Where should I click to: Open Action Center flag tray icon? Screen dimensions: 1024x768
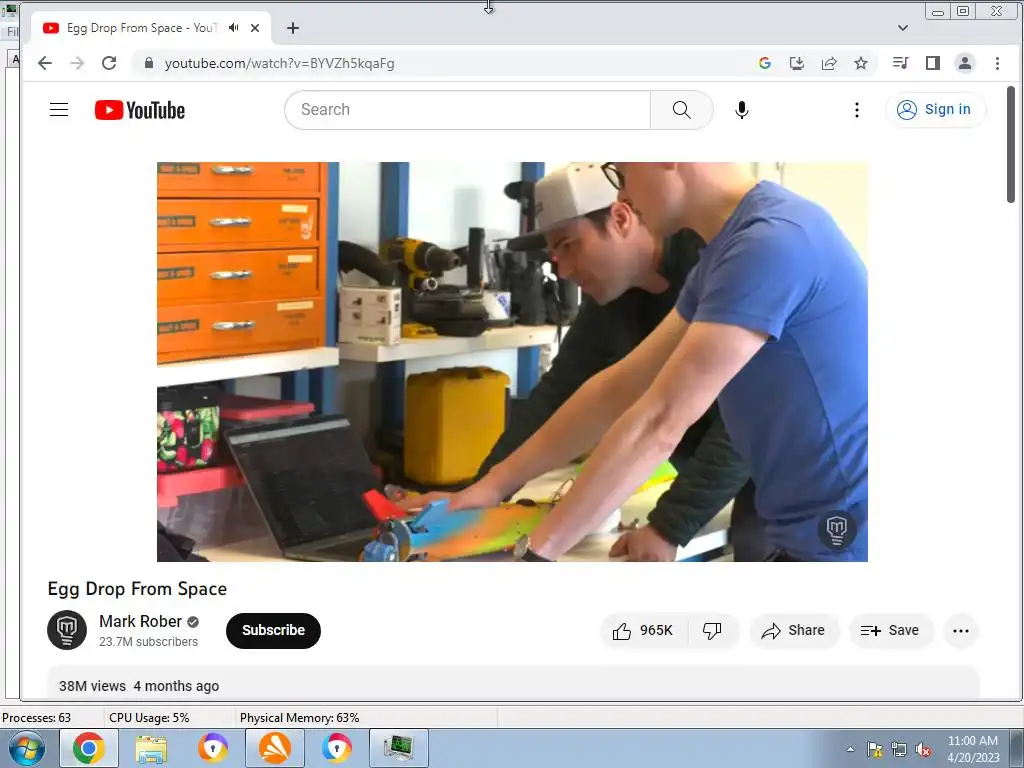coord(874,749)
